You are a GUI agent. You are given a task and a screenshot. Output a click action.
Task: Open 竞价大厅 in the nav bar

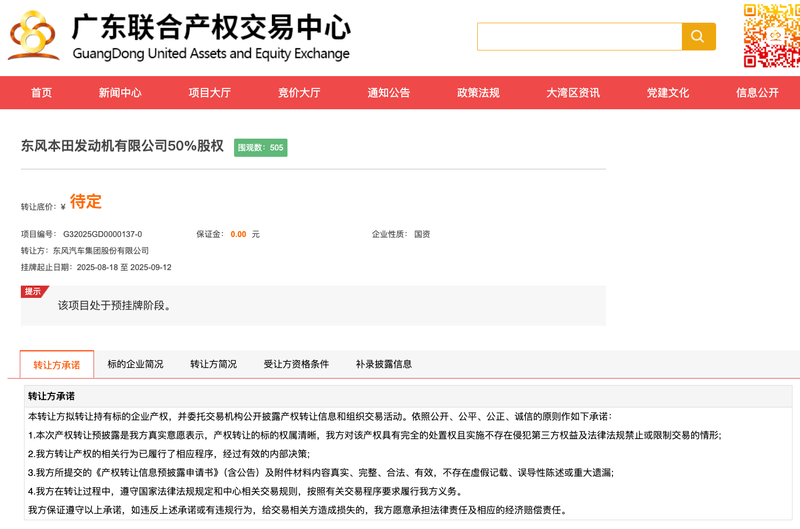pyautogui.click(x=299, y=93)
